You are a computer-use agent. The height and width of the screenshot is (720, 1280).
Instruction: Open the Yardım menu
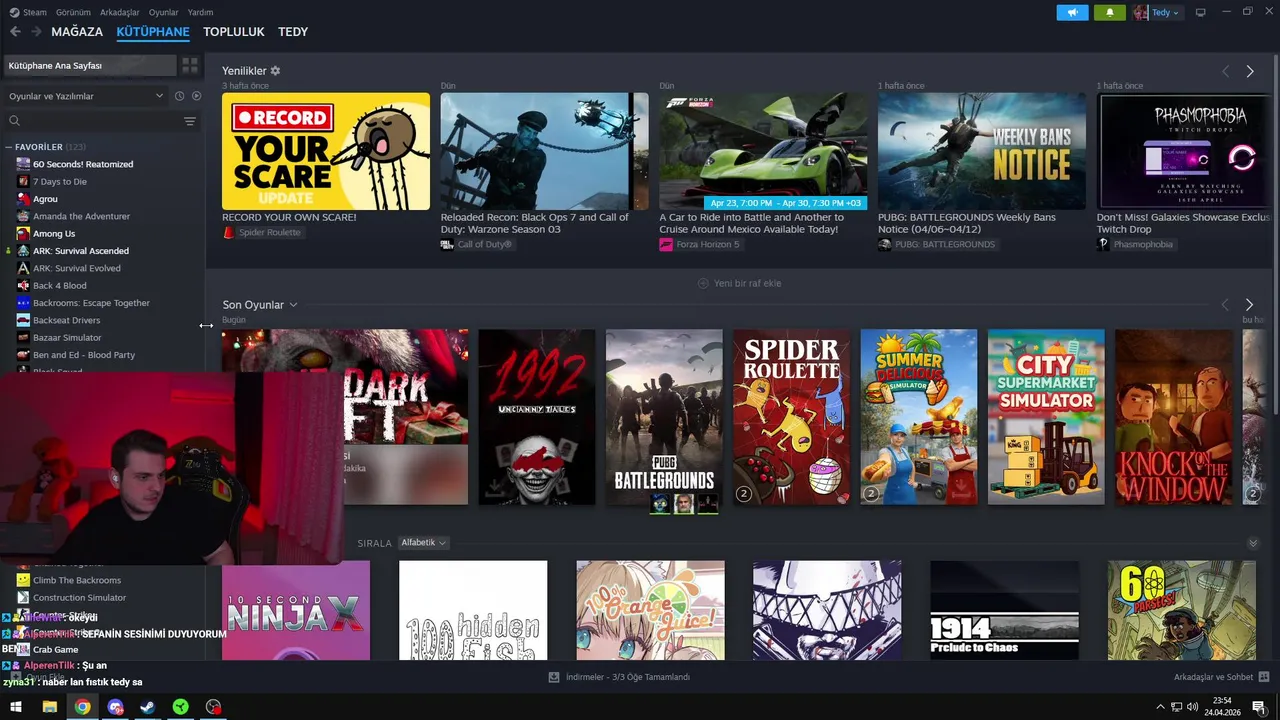click(x=200, y=13)
